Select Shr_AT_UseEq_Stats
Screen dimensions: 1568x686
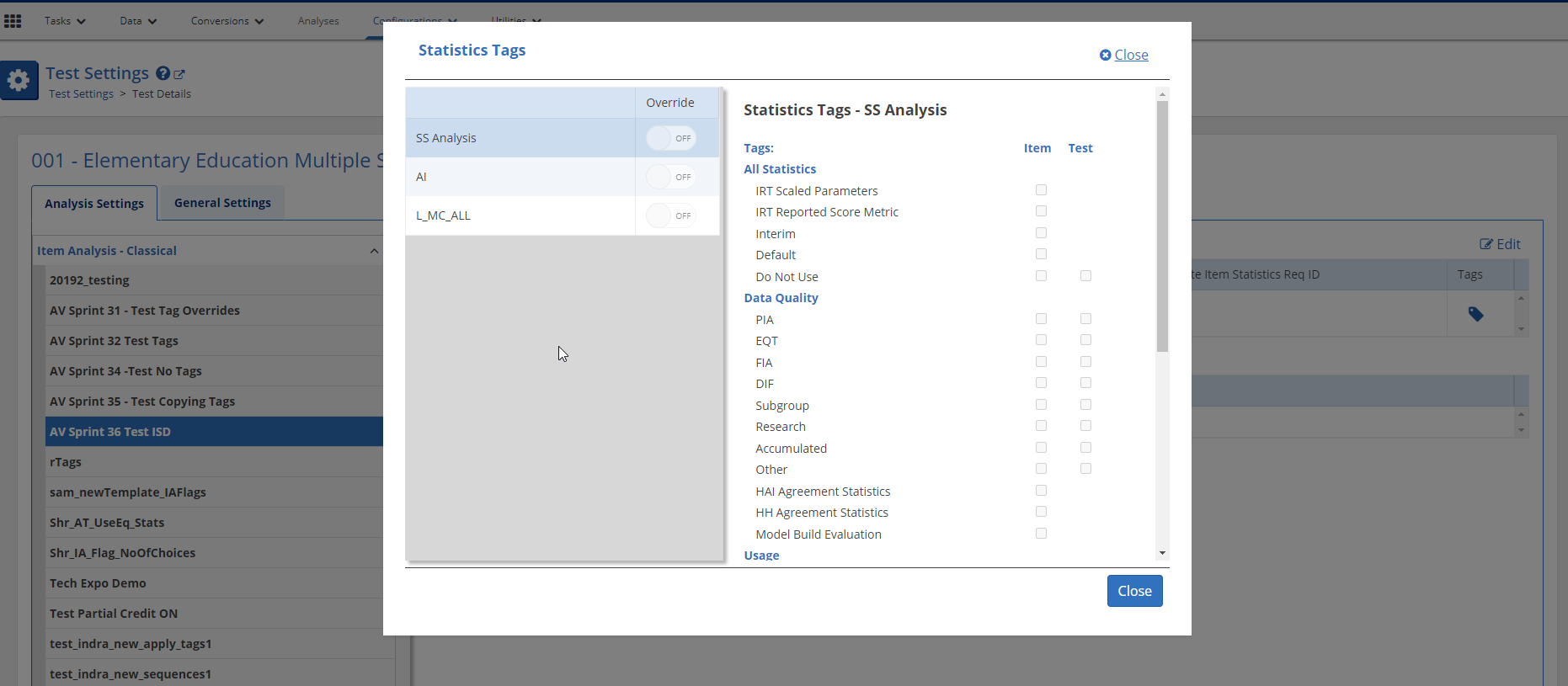214,523
